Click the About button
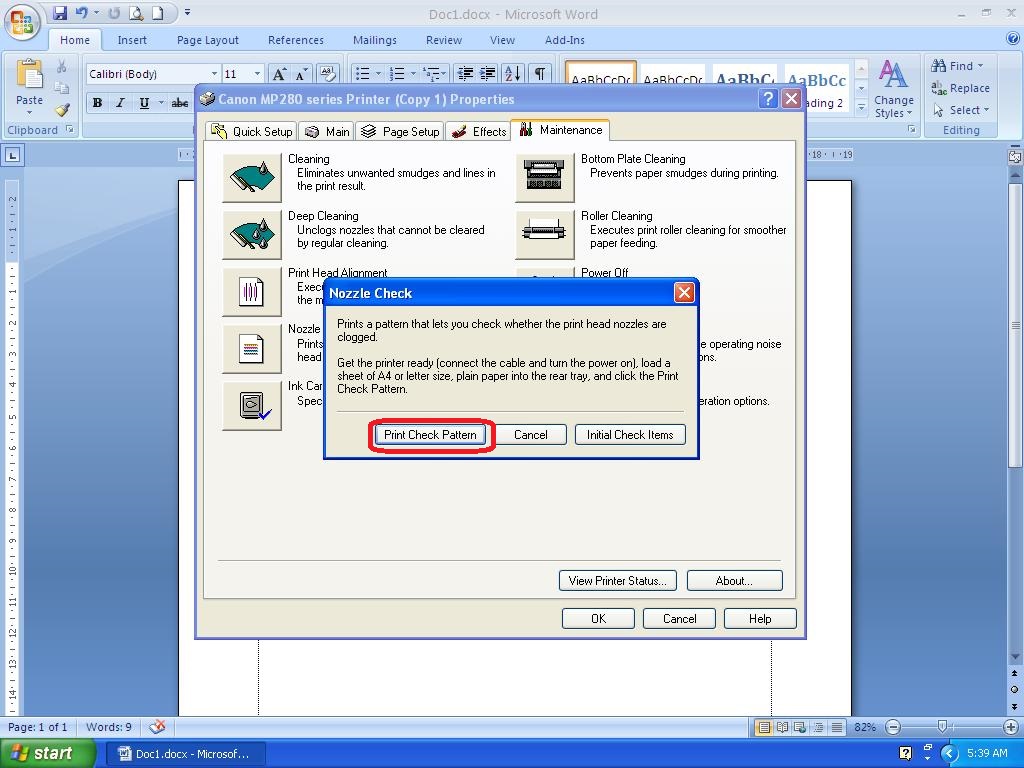 [x=735, y=581]
